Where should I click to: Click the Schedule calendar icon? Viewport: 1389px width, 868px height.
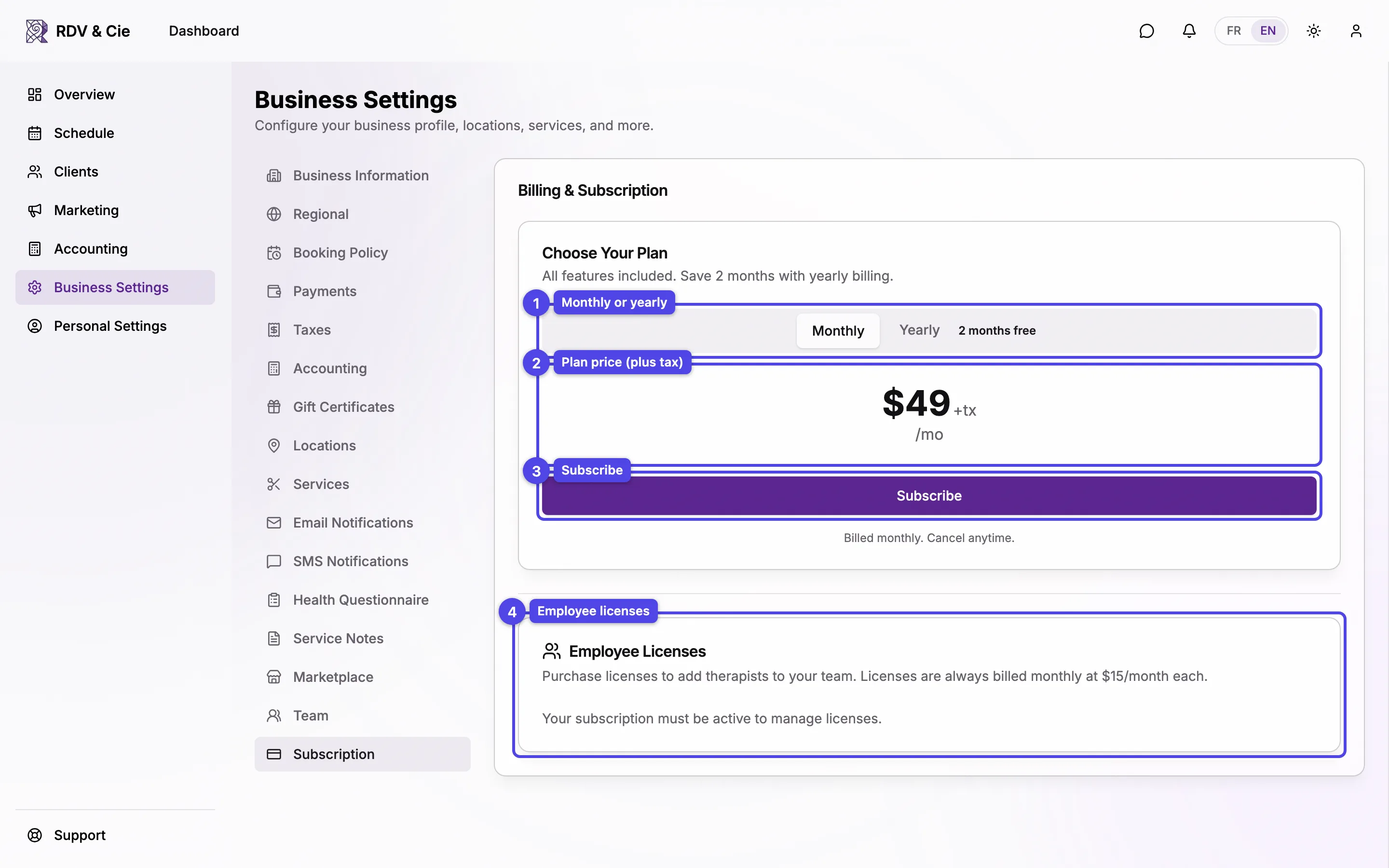34,133
